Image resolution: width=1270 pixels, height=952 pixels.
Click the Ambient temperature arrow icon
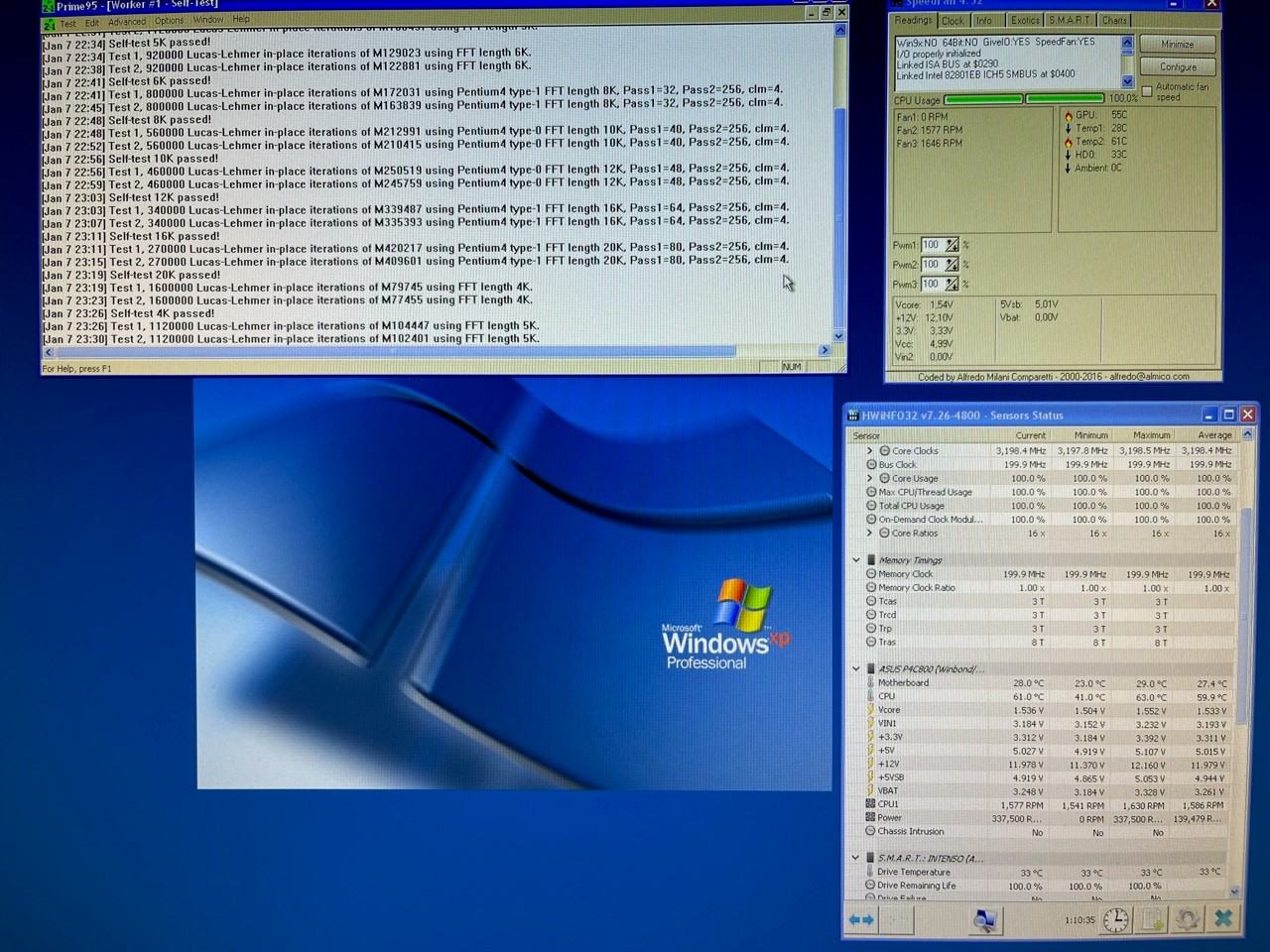coord(1068,169)
